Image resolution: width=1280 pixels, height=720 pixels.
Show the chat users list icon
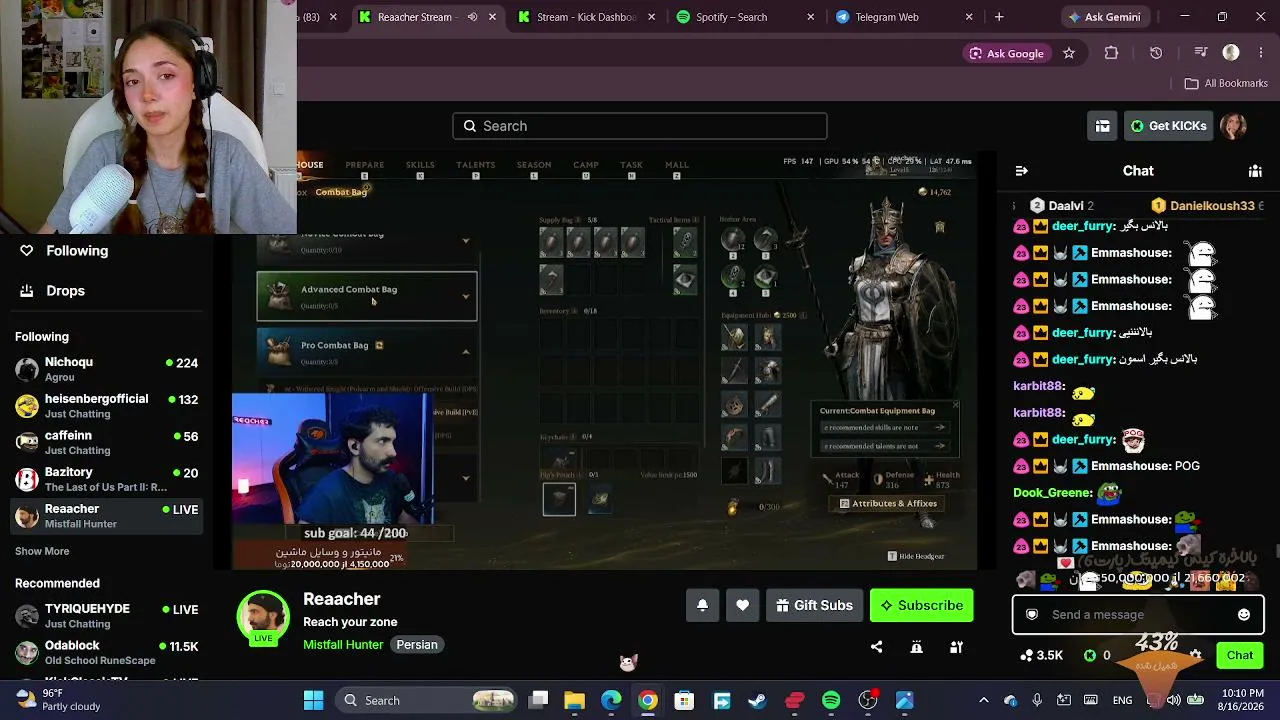coord(1255,171)
